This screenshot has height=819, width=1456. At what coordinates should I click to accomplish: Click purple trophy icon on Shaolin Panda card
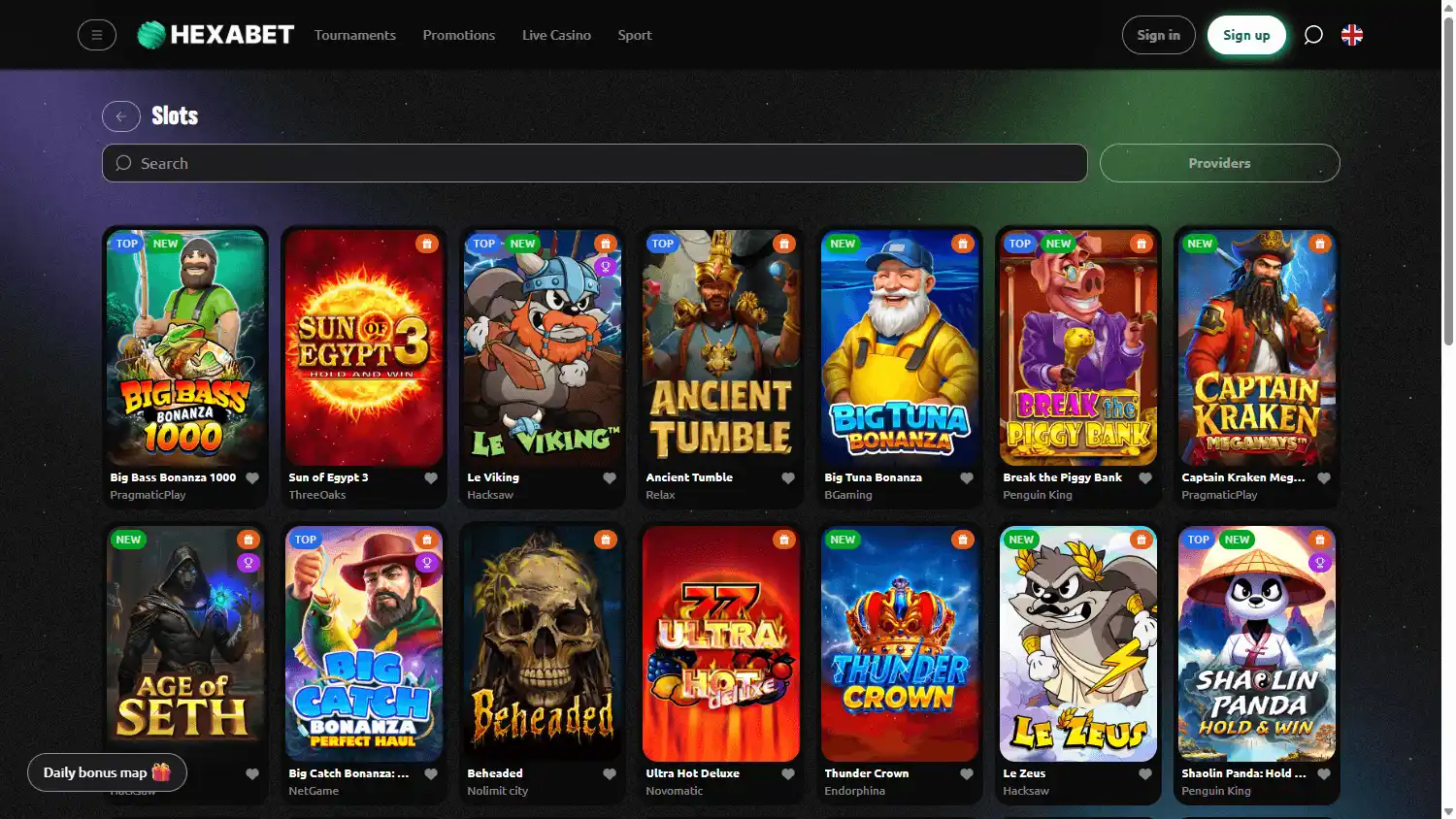tap(1320, 563)
